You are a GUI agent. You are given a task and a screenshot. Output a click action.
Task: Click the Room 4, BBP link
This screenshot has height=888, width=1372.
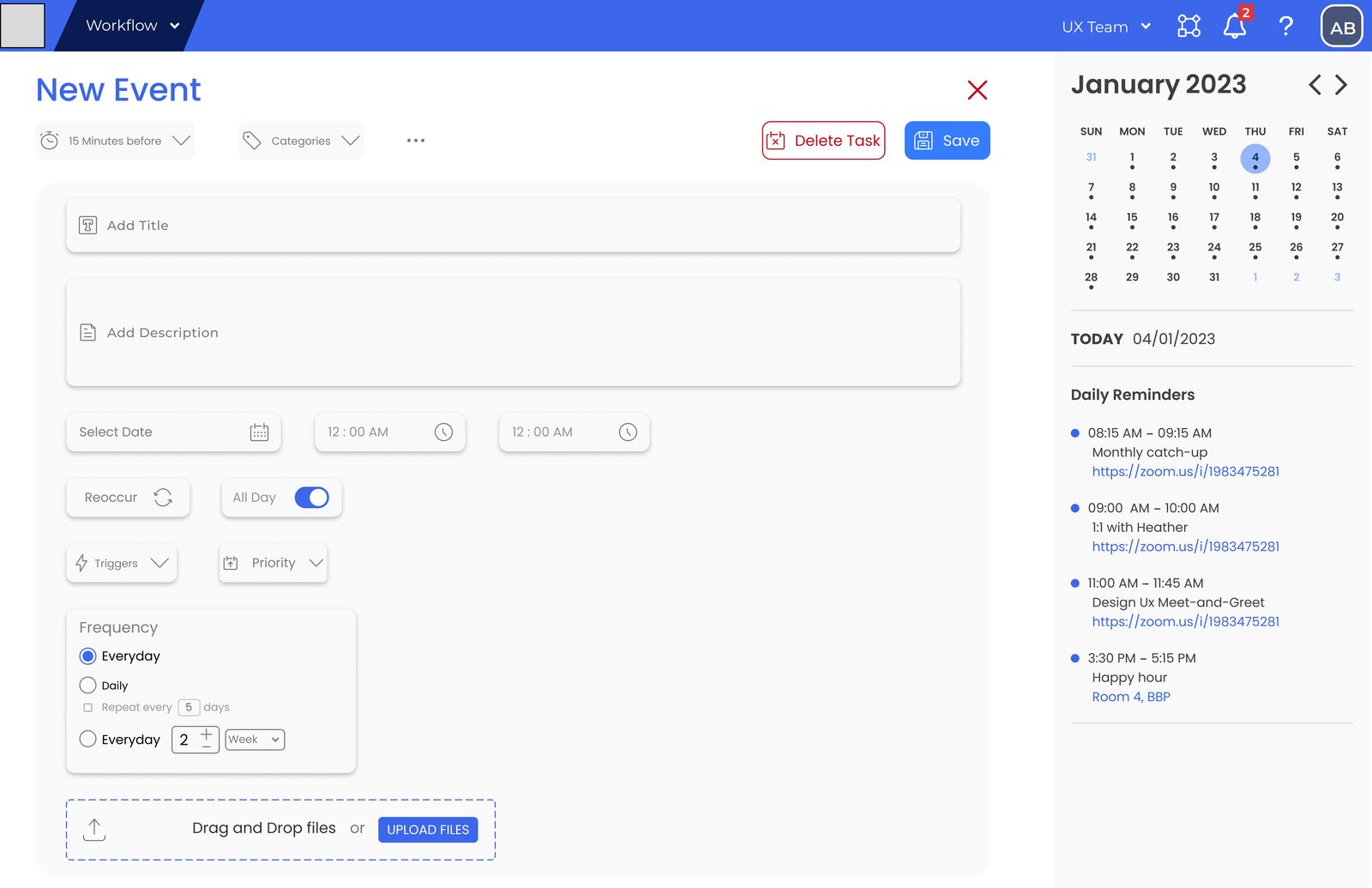click(x=1131, y=697)
